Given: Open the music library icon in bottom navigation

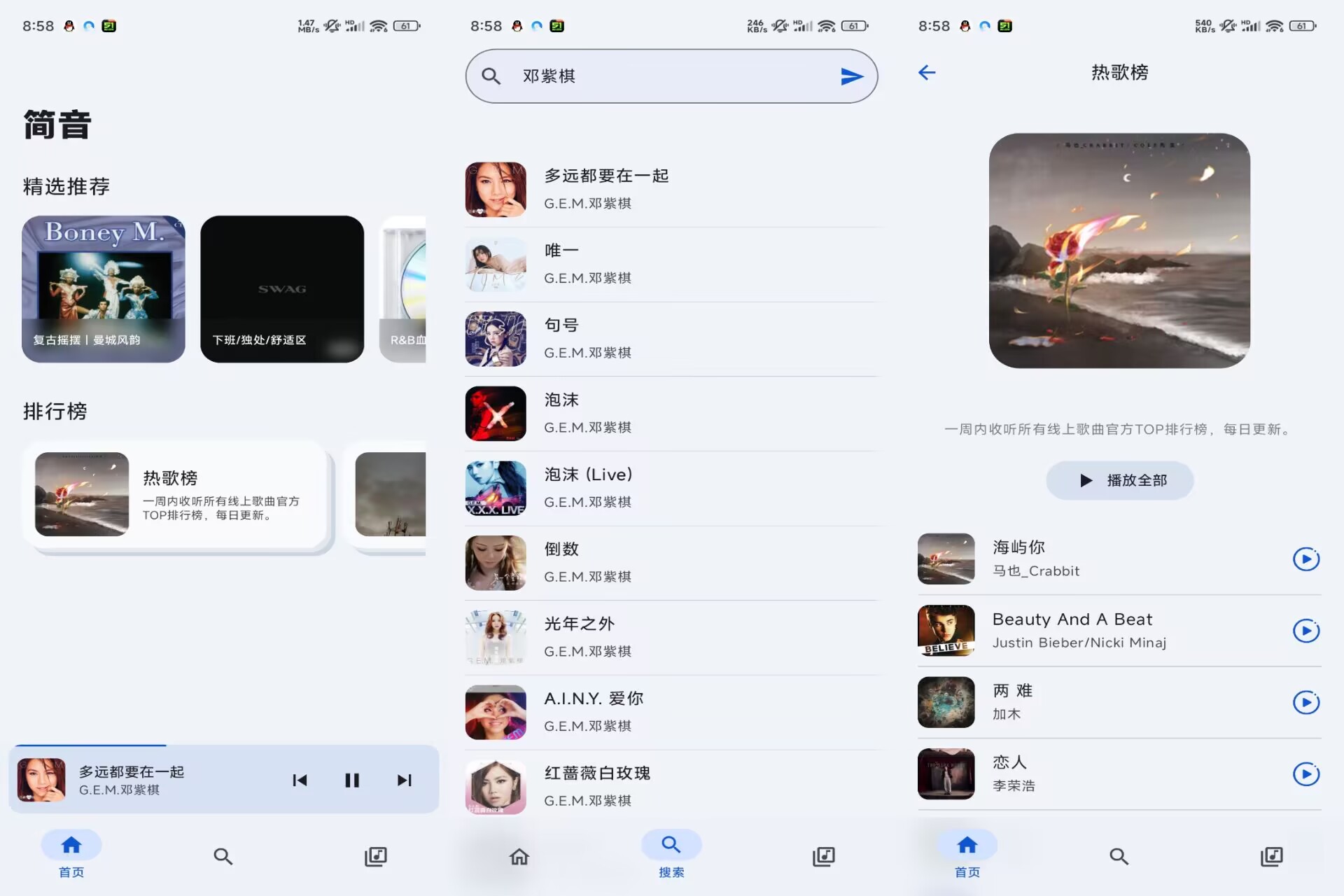Looking at the screenshot, I should pos(375,856).
